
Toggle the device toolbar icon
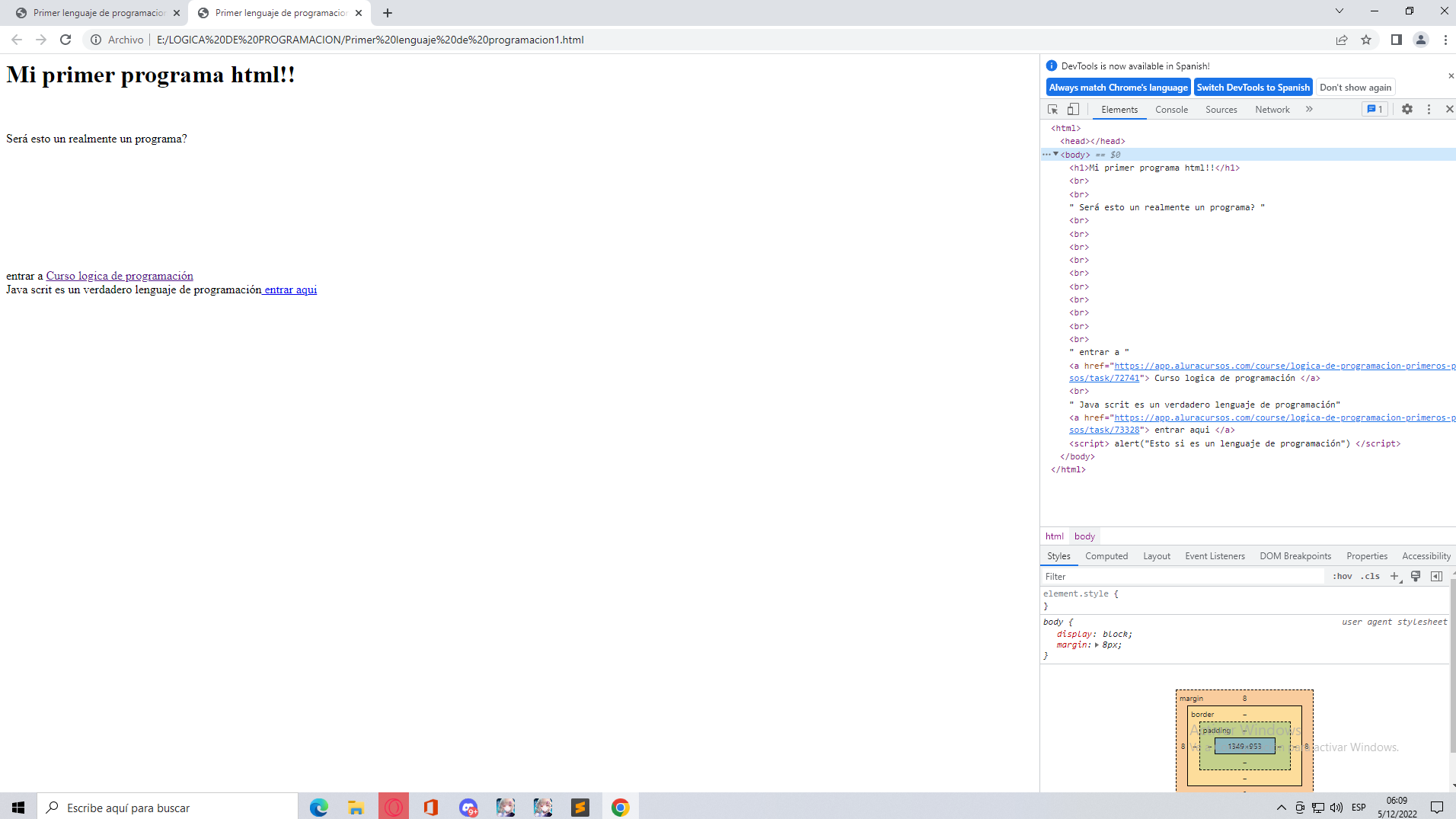[x=1073, y=110]
